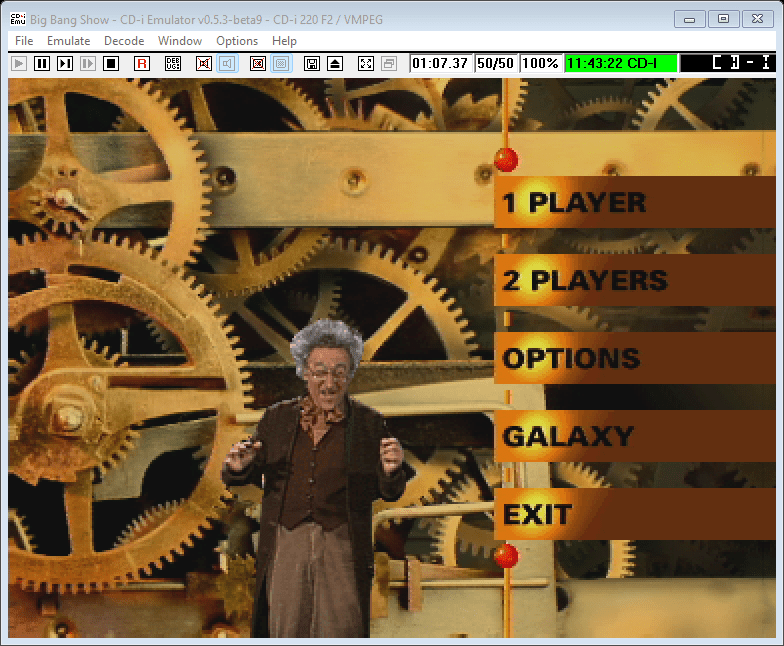This screenshot has width=784, height=646.
Task: Toggle the highlighted speaker audio button
Action: [x=227, y=63]
